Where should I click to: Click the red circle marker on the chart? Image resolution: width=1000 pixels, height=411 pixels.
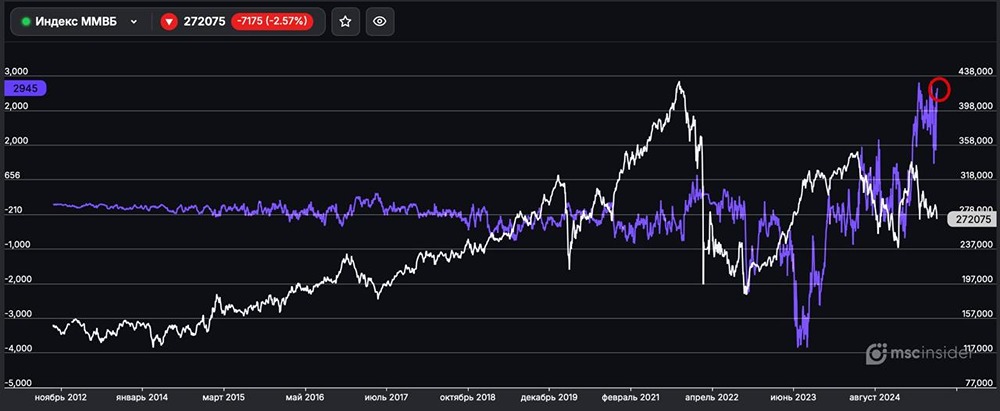[939, 89]
